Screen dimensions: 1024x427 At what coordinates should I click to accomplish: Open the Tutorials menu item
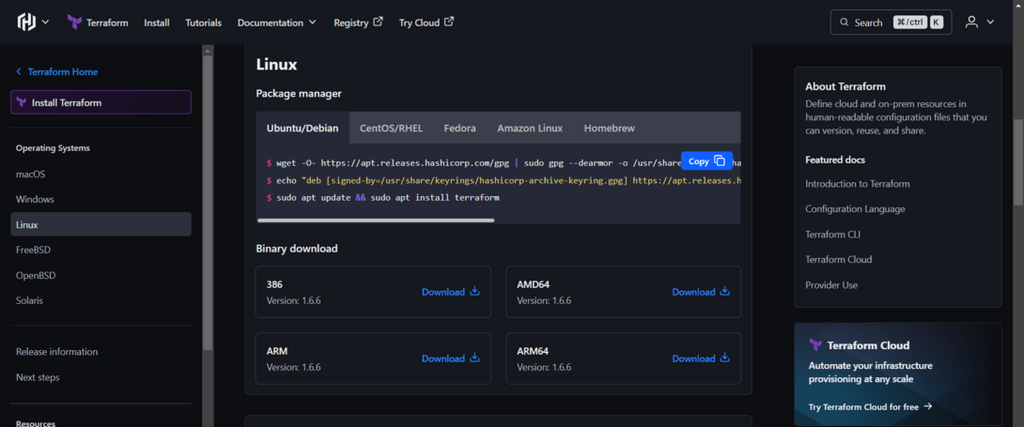tap(203, 22)
